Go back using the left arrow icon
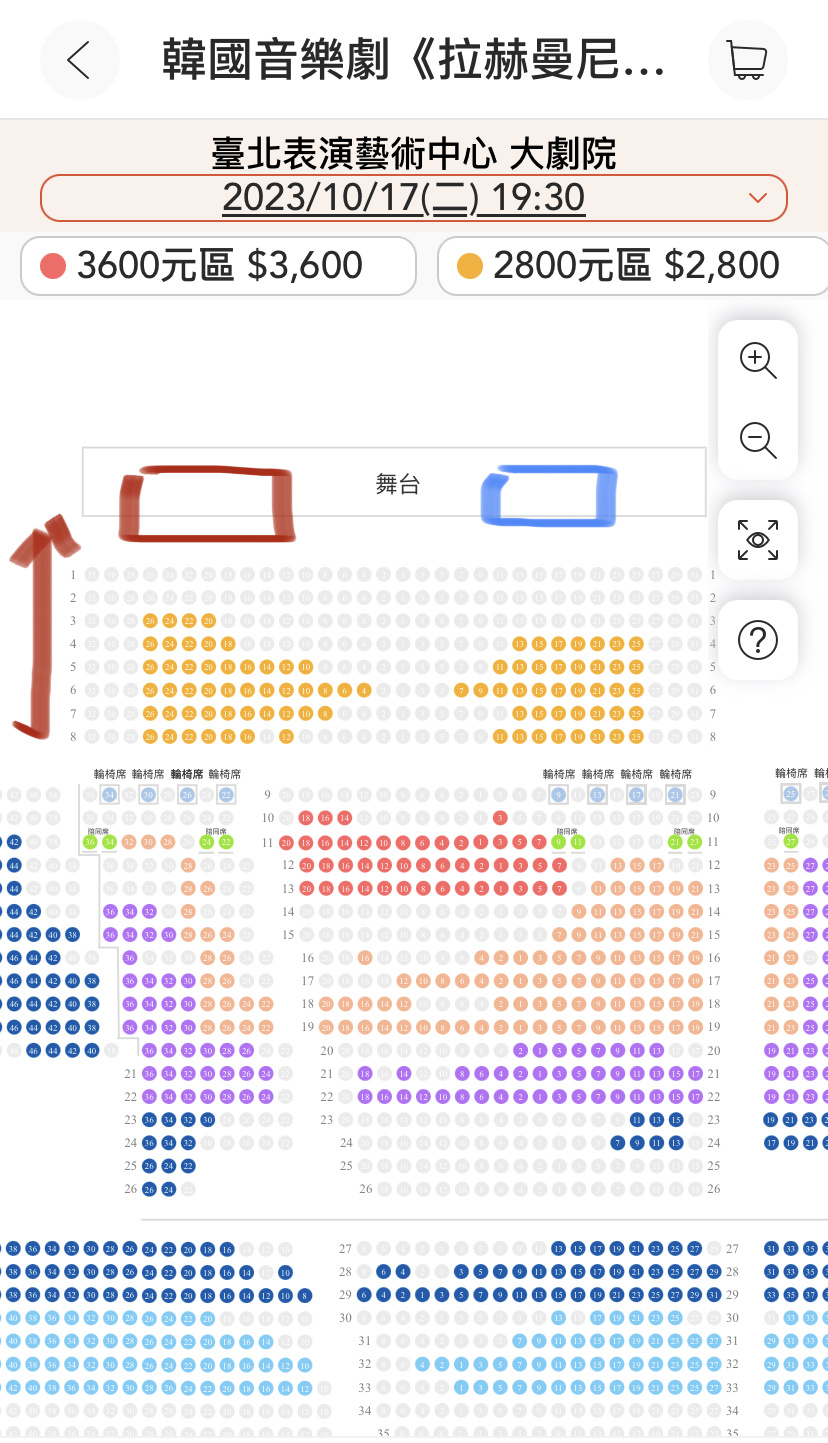Viewport: 828px width, 1443px height. coord(79,60)
